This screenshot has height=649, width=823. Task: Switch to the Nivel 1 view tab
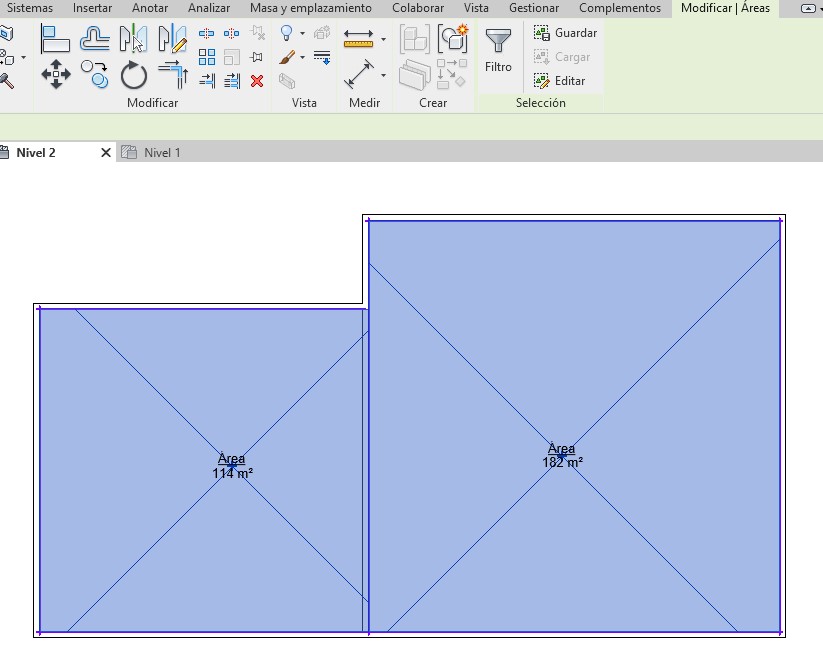click(161, 153)
